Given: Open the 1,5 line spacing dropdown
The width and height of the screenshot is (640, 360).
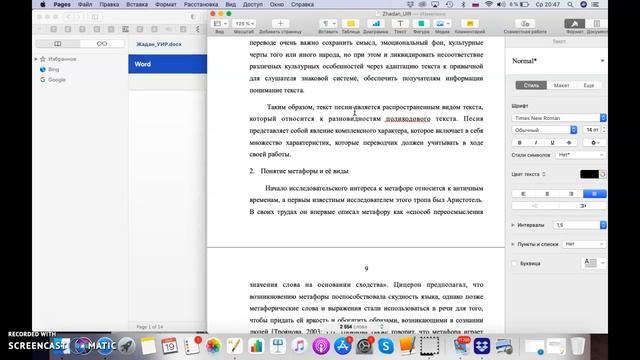Looking at the screenshot, I should tap(580, 225).
